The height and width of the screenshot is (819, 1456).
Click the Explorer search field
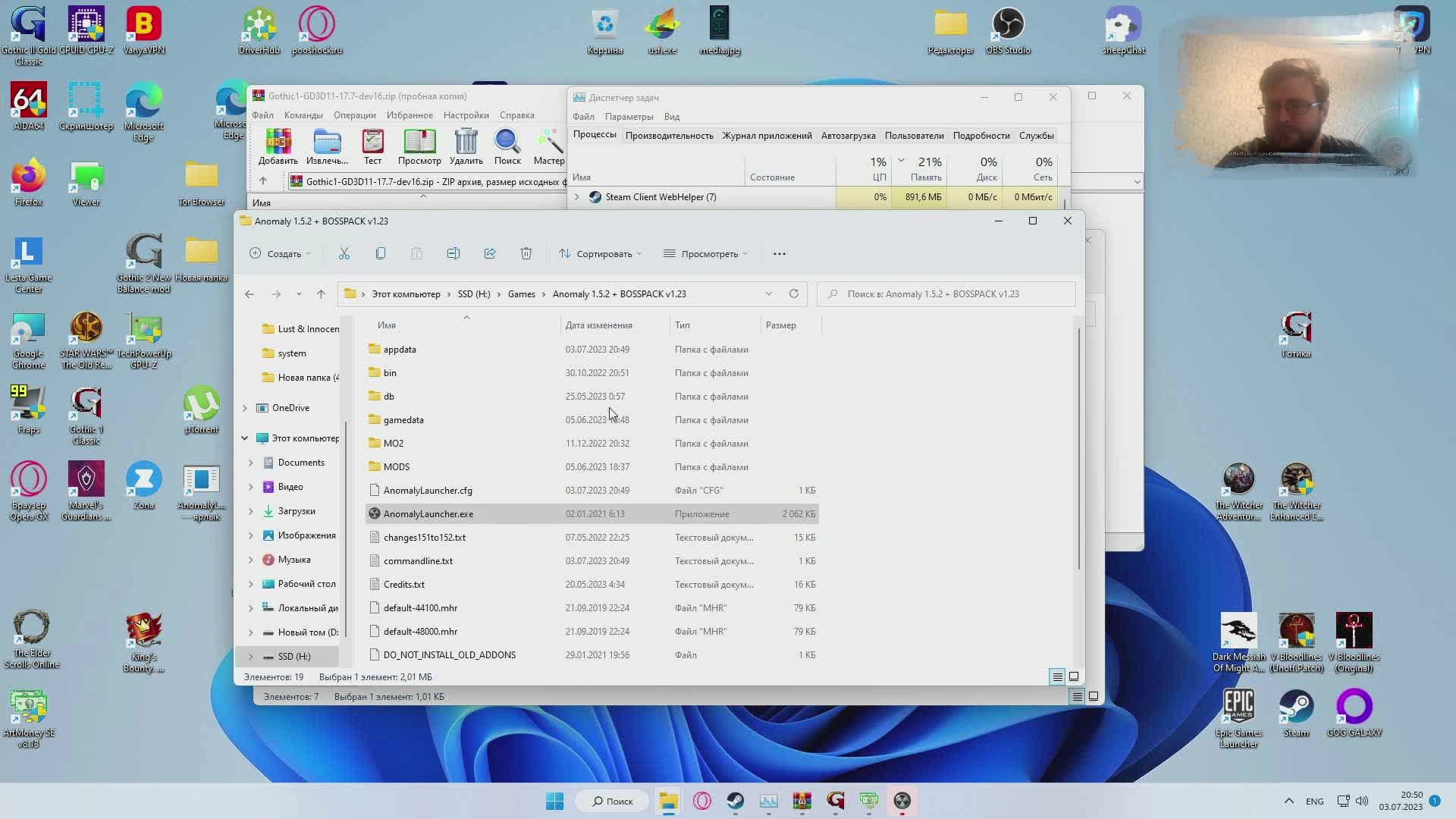[946, 294]
